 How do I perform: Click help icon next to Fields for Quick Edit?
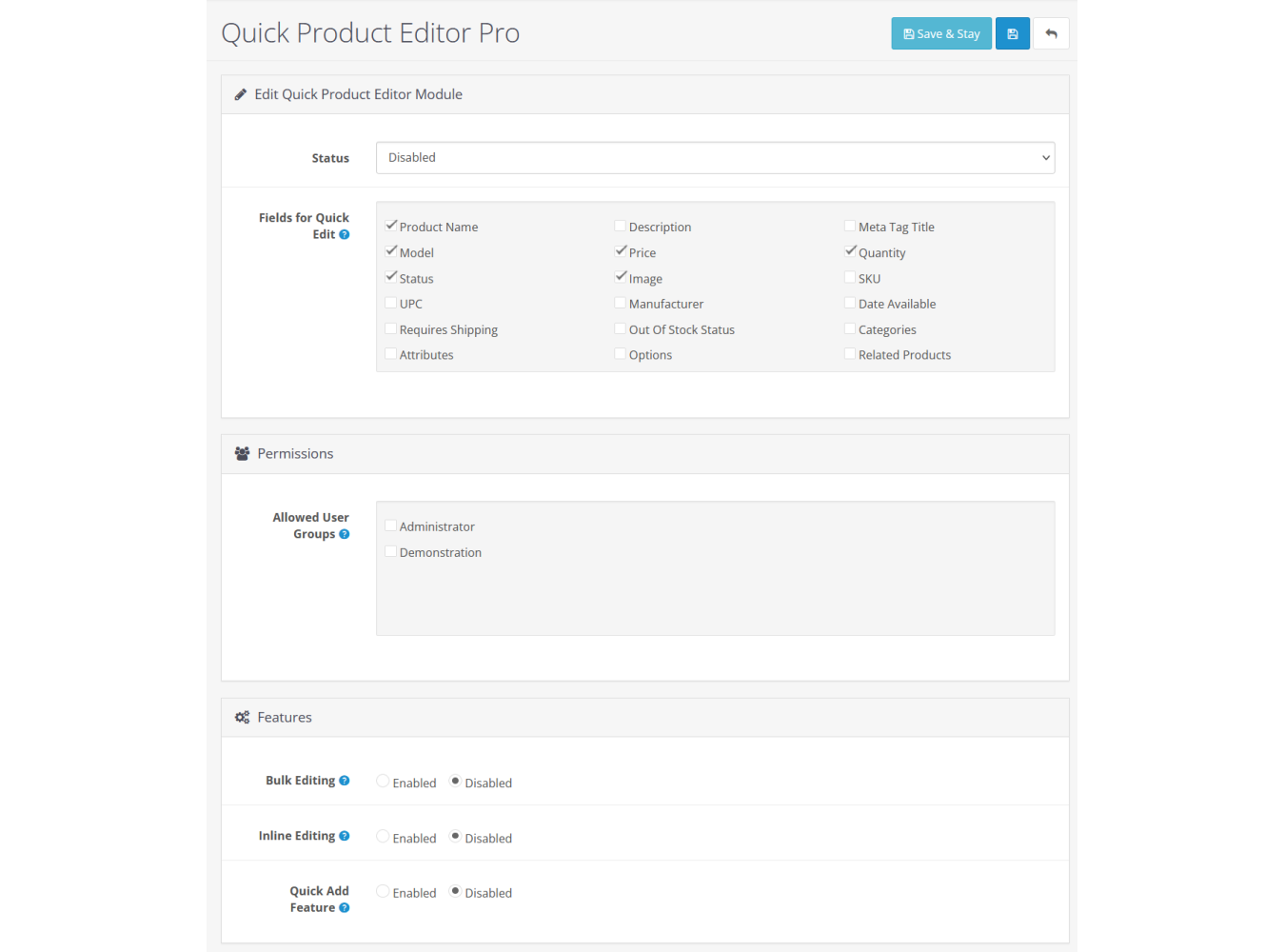click(345, 235)
